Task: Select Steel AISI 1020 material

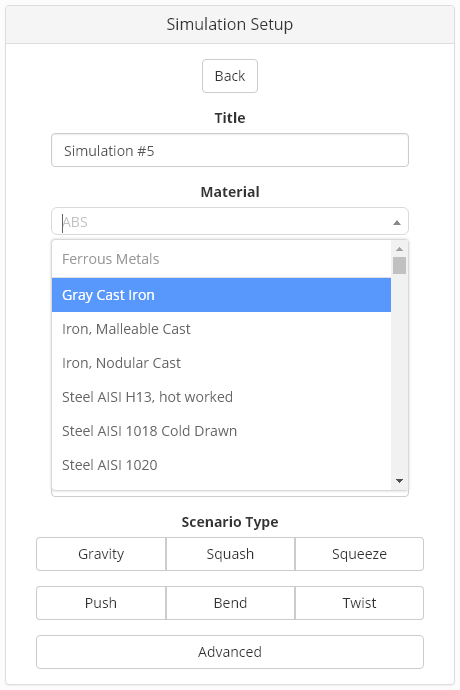Action: click(x=221, y=465)
